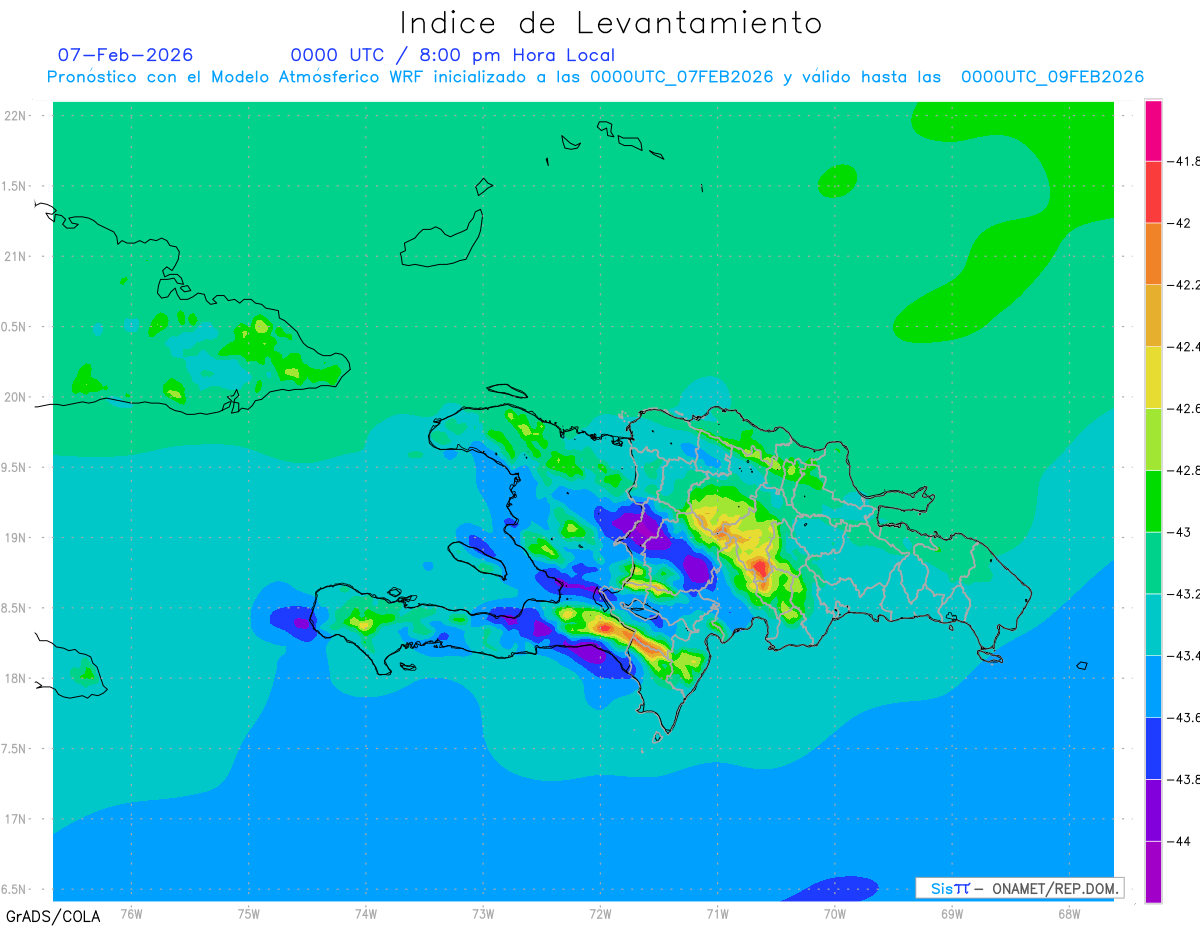Select the teal swatch between -43.2 and -43.4
1200x927 pixels.
(x=1153, y=625)
